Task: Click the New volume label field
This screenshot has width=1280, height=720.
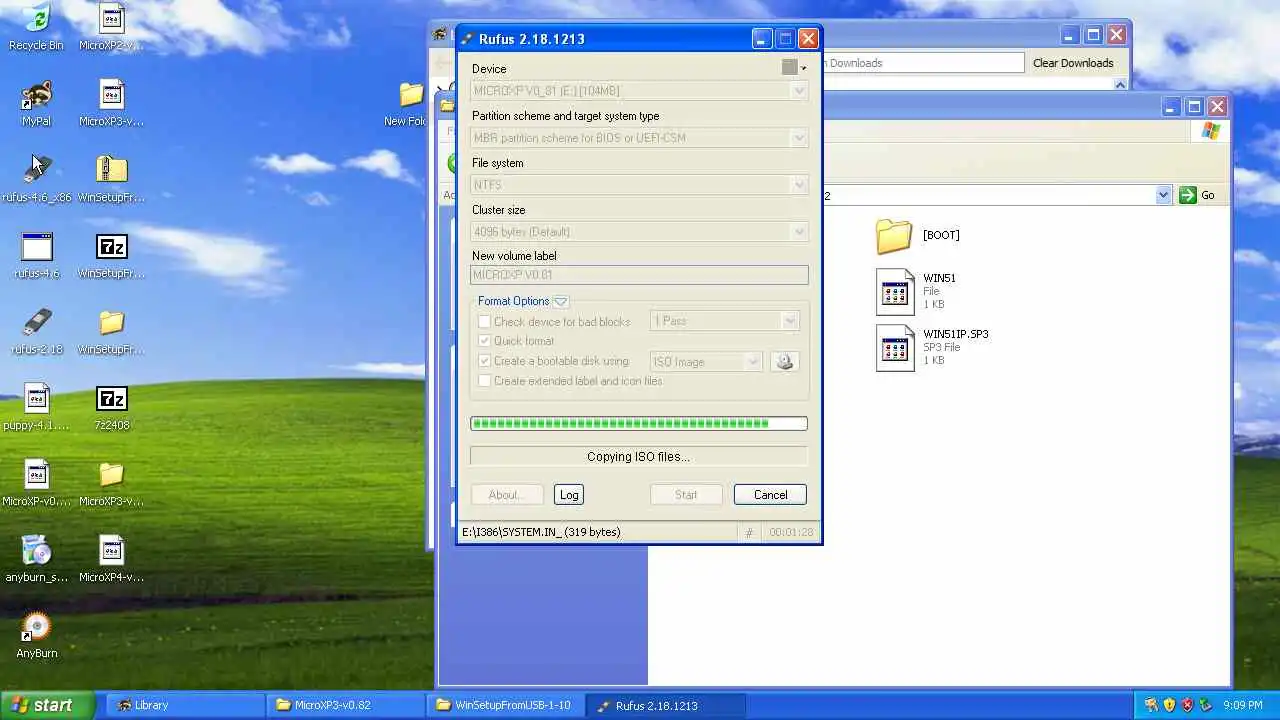Action: (x=639, y=275)
